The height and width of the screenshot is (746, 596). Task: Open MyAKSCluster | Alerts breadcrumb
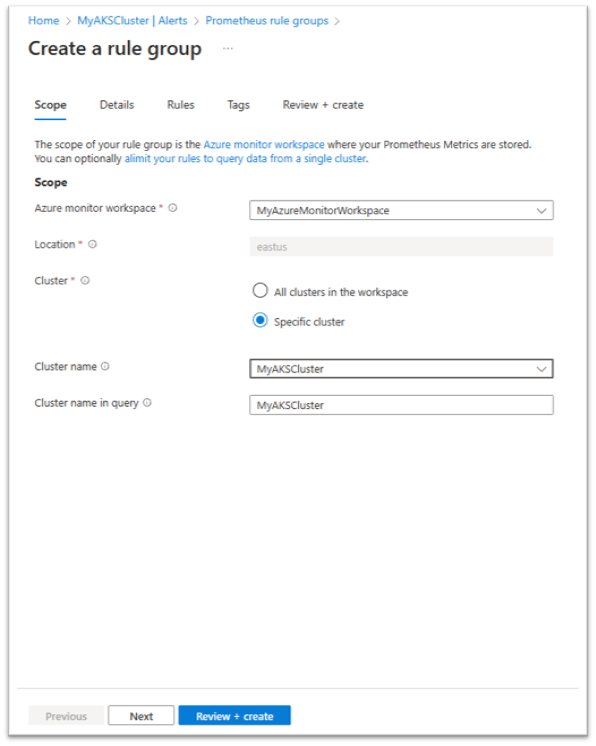click(x=132, y=20)
